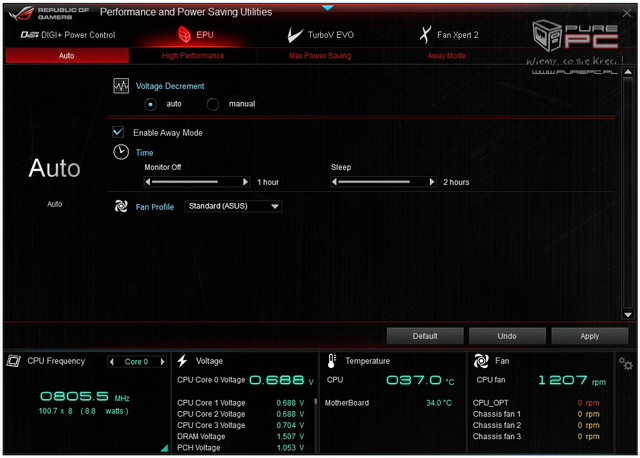Click the 100.7 x 8 multiplier text
The image size is (640, 458).
(x=56, y=411)
